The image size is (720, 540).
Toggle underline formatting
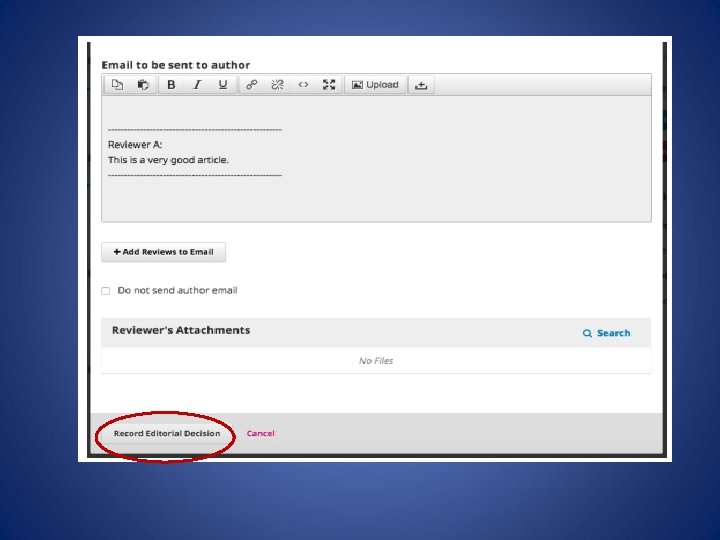223,85
